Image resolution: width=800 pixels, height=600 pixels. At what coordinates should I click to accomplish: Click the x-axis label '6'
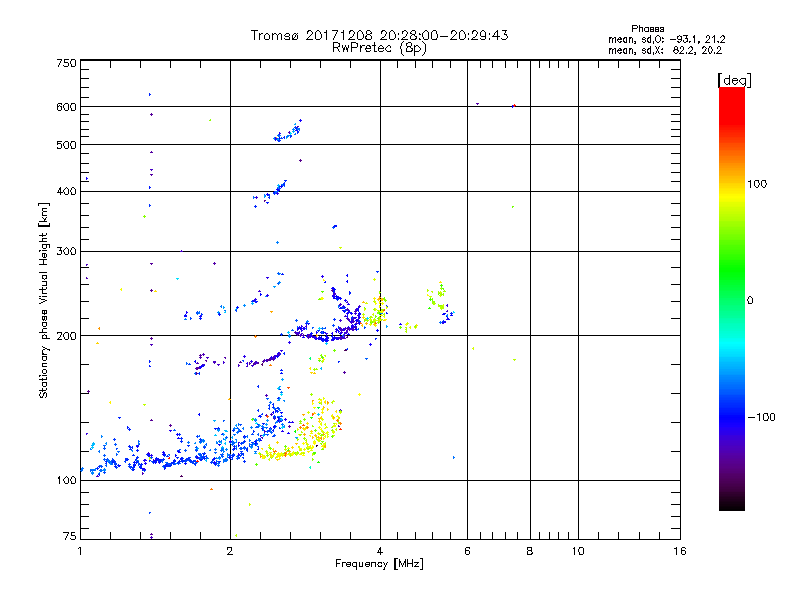(x=467, y=551)
